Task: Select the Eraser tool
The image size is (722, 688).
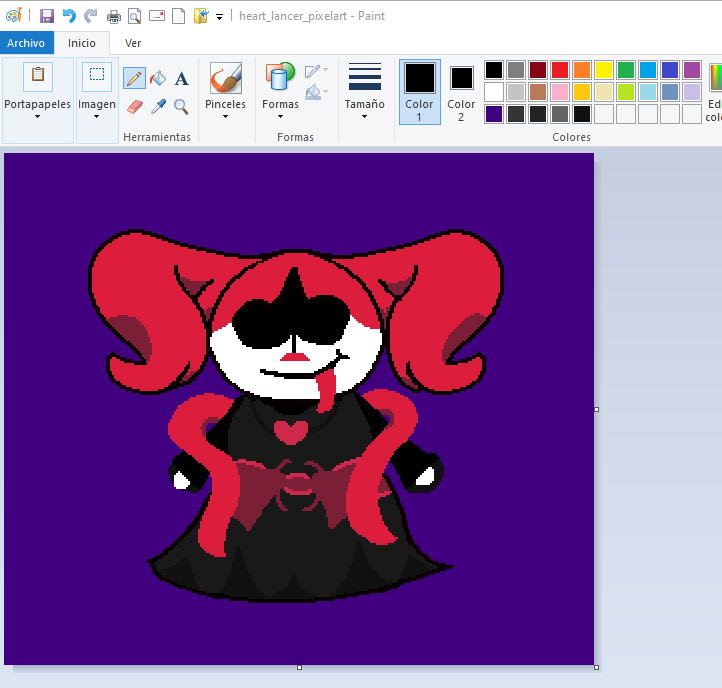Action: coord(134,107)
